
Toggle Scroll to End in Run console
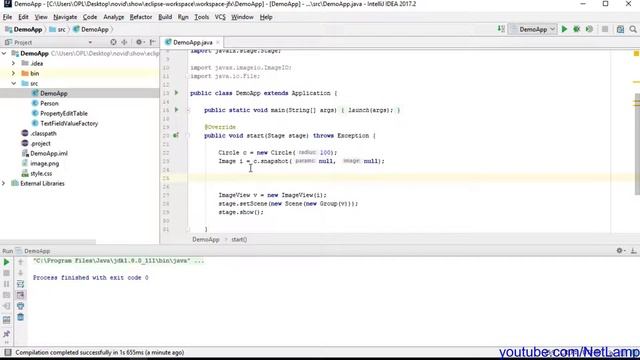click(20, 295)
